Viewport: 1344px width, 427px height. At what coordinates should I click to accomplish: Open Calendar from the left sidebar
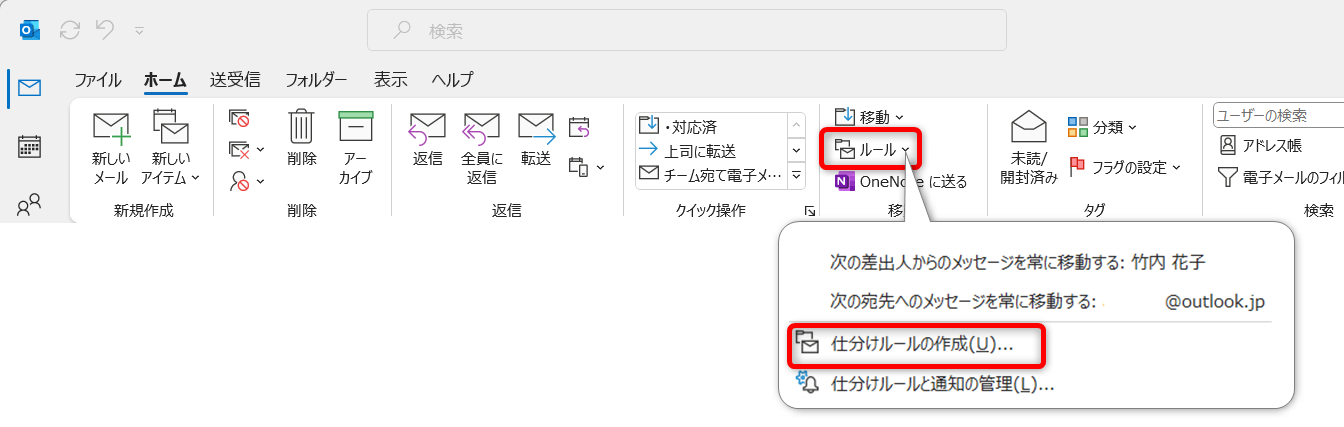click(x=30, y=147)
